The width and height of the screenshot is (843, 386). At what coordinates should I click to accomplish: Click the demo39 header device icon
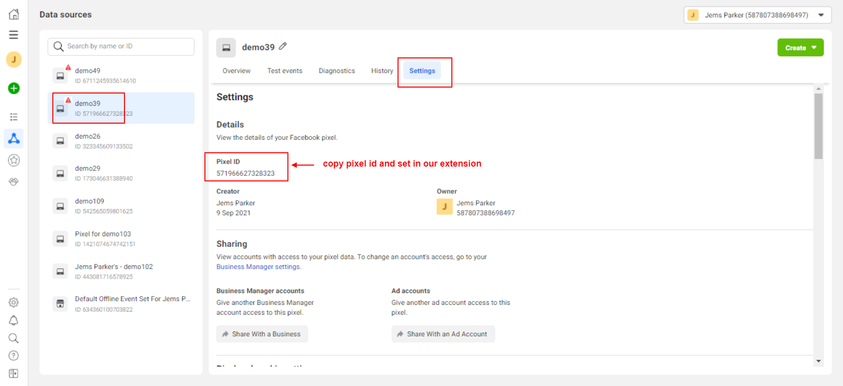coord(226,48)
